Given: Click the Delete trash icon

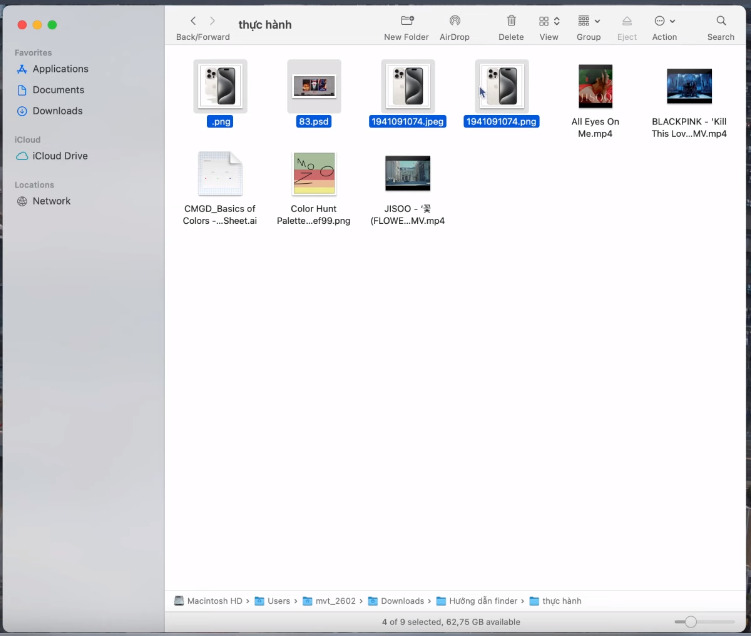Looking at the screenshot, I should [x=511, y=21].
